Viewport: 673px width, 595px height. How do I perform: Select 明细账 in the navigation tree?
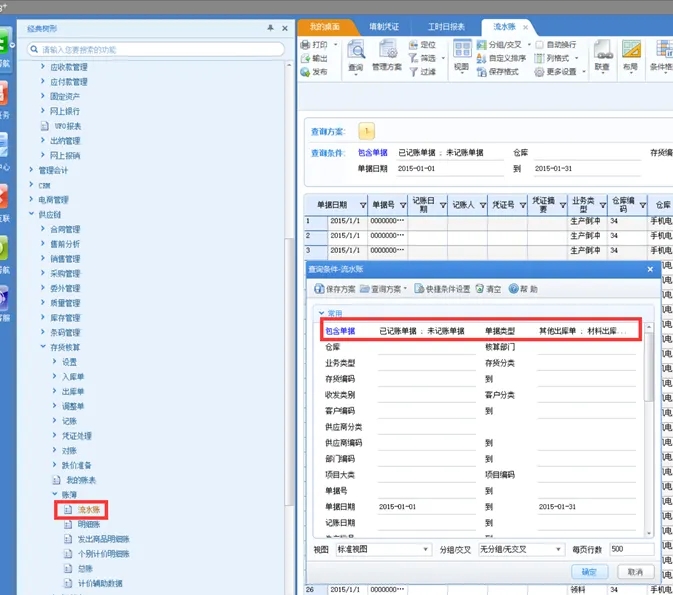tap(90, 524)
